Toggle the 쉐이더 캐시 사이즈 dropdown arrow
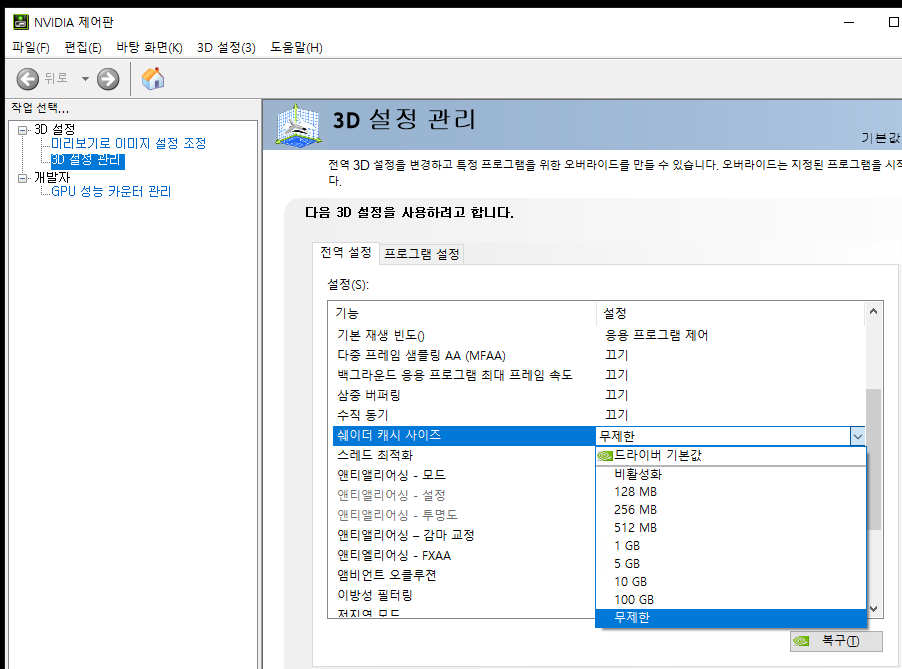The width and height of the screenshot is (902, 669). 857,436
